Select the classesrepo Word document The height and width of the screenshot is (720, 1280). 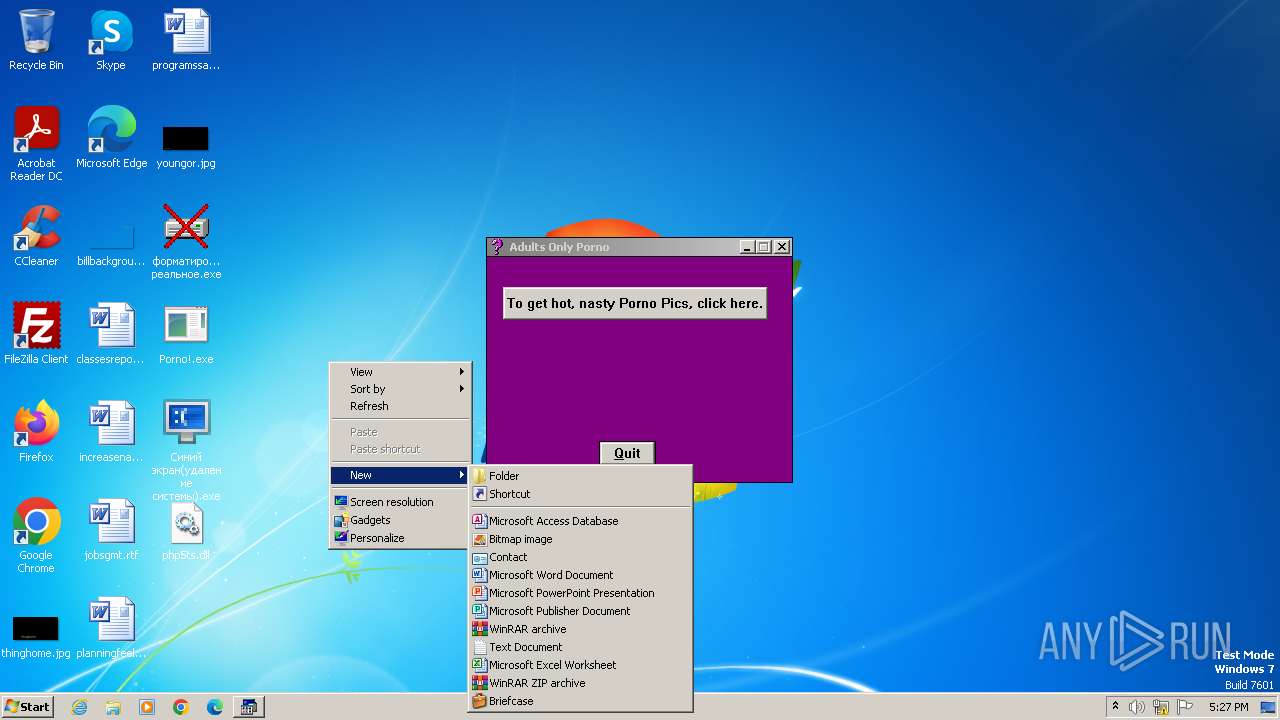[x=111, y=334]
